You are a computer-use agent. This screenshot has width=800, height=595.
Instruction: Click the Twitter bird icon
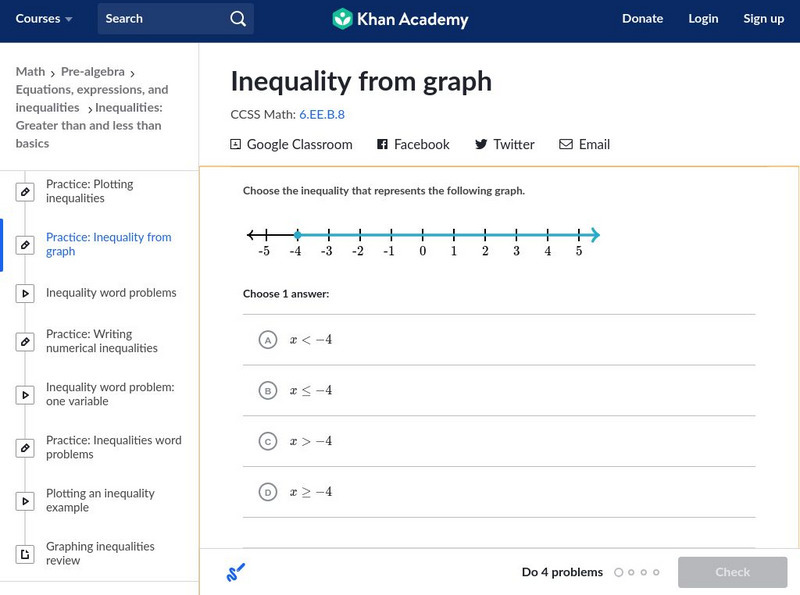click(x=481, y=144)
